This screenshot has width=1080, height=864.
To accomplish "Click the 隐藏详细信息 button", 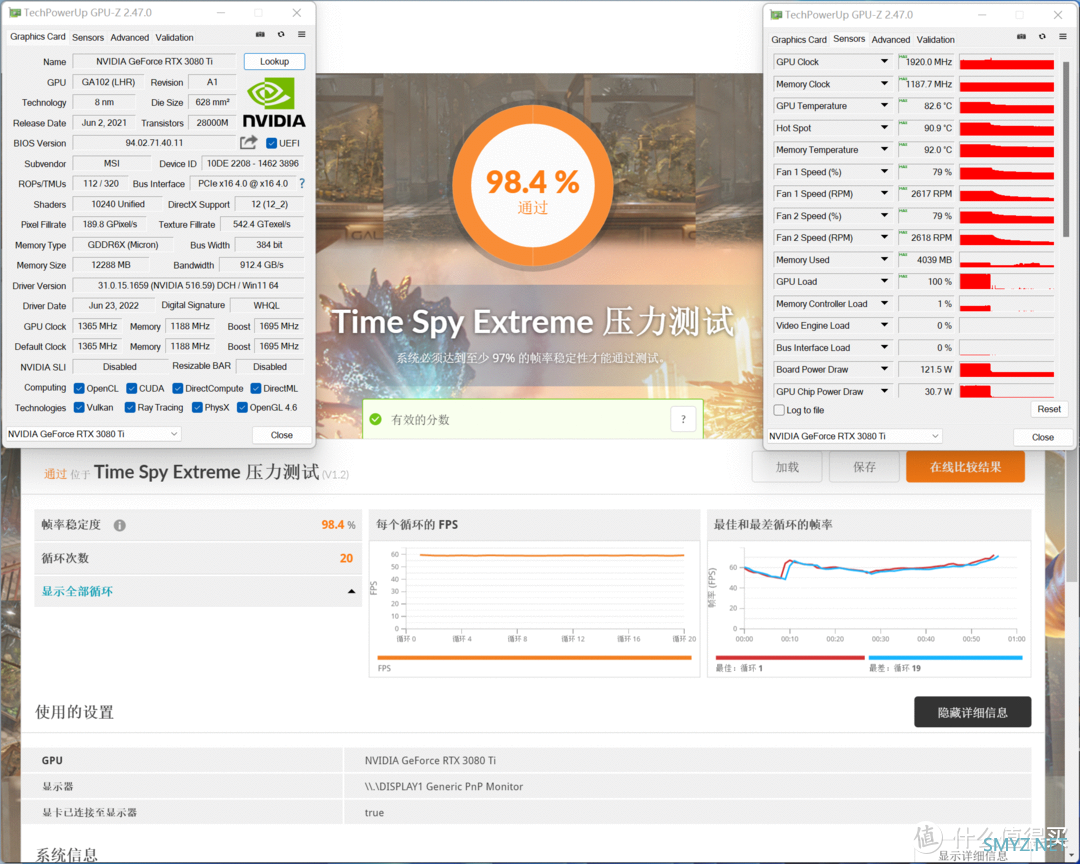I will pos(972,712).
